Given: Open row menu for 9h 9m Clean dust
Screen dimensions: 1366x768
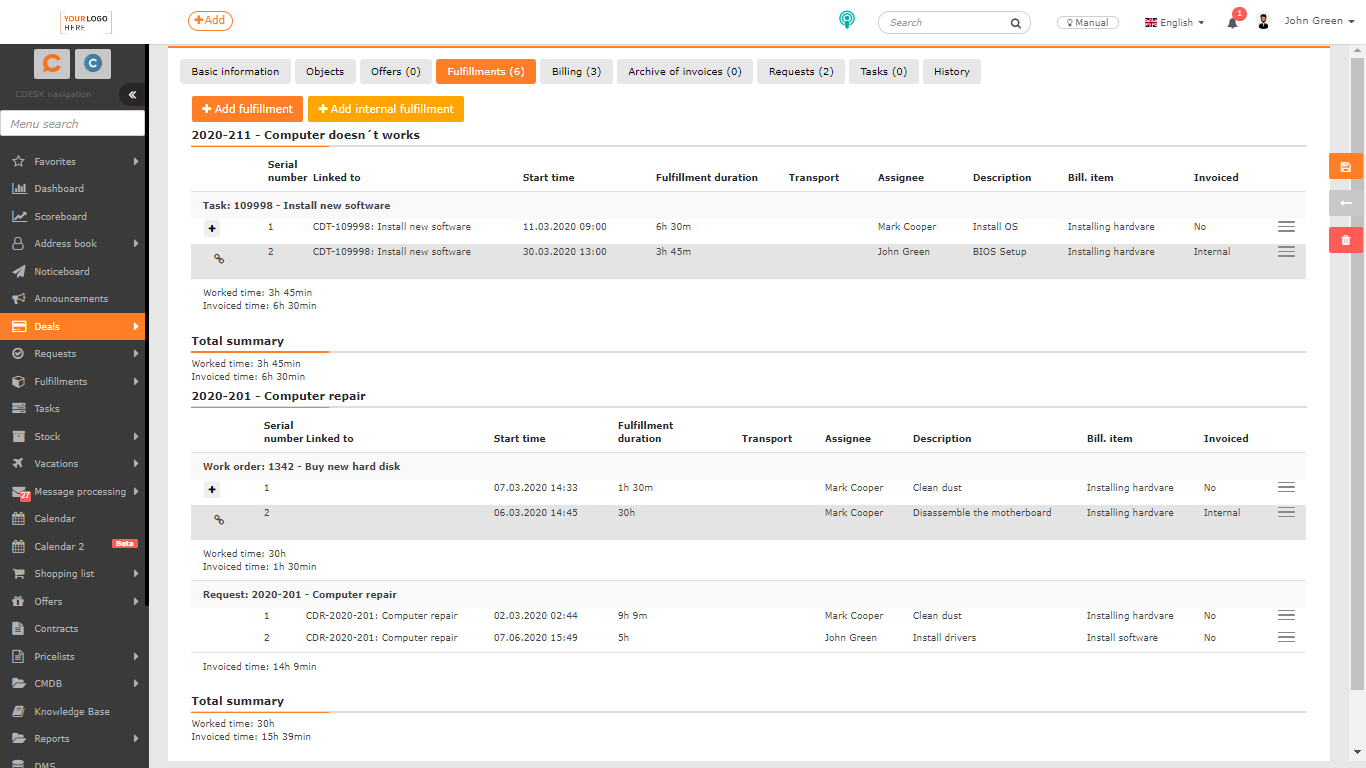Looking at the screenshot, I should pyautogui.click(x=1286, y=615).
